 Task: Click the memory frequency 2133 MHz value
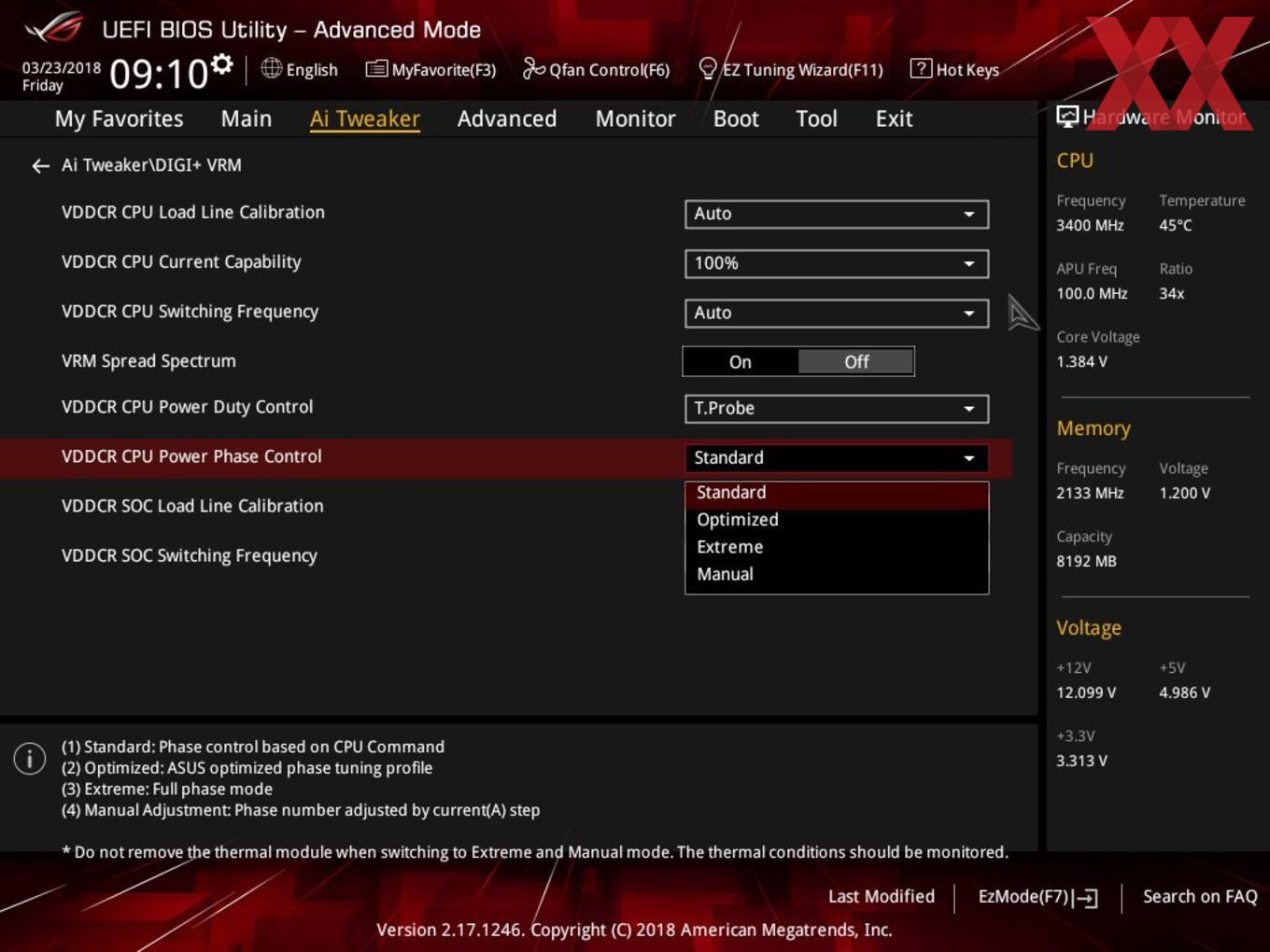1090,493
